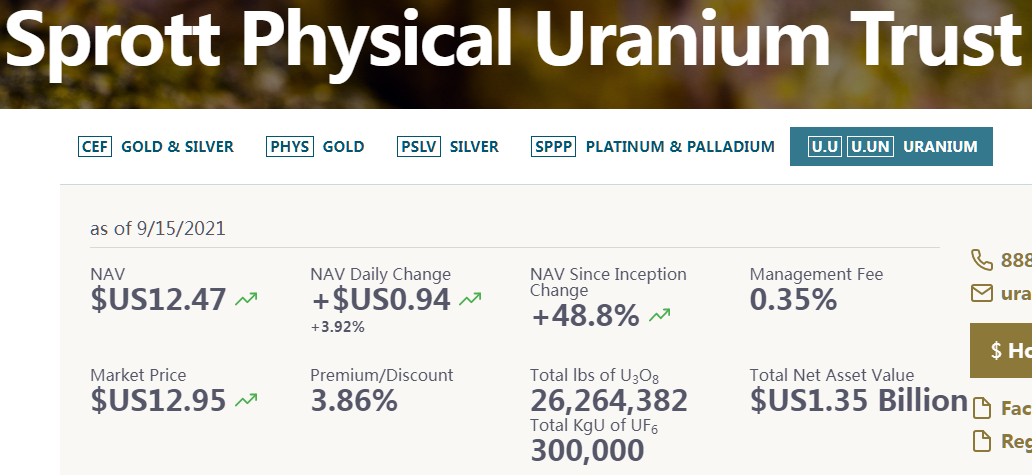Screen dimensions: 1032x475
Task: Click the lower document icon on the right
Action: 982,441
